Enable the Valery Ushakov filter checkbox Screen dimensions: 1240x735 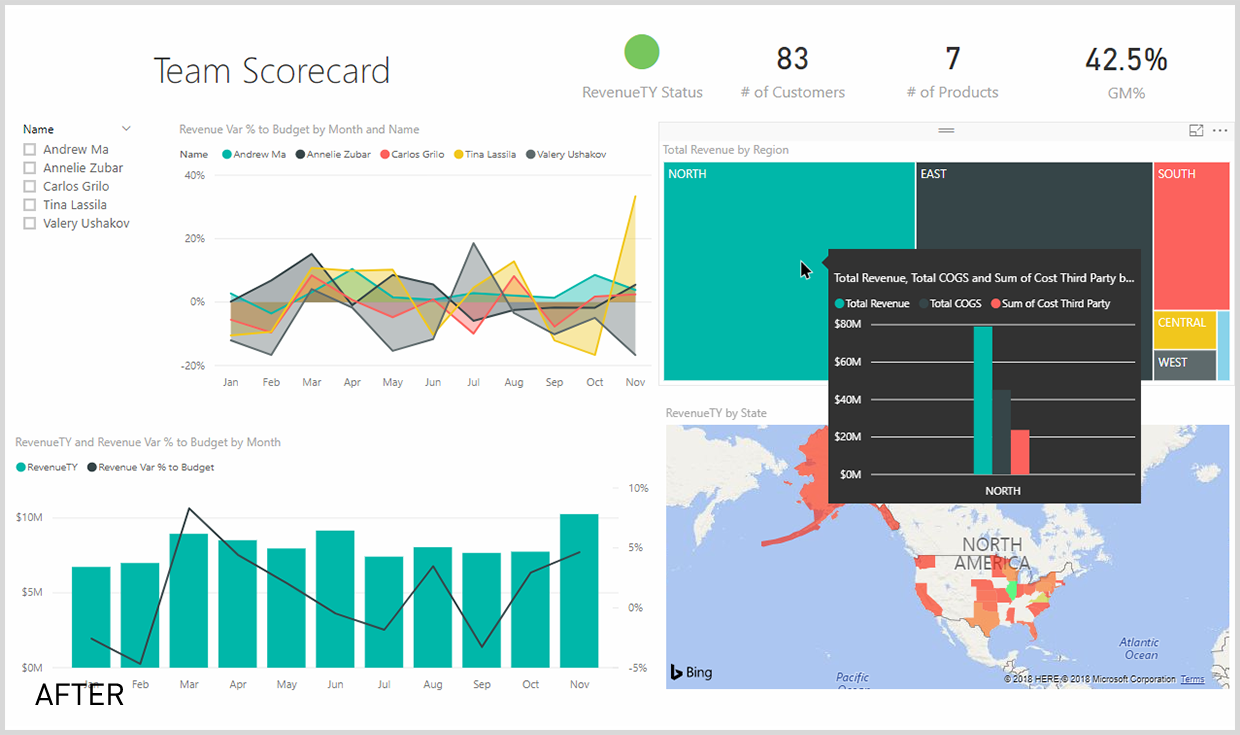pyautogui.click(x=30, y=224)
